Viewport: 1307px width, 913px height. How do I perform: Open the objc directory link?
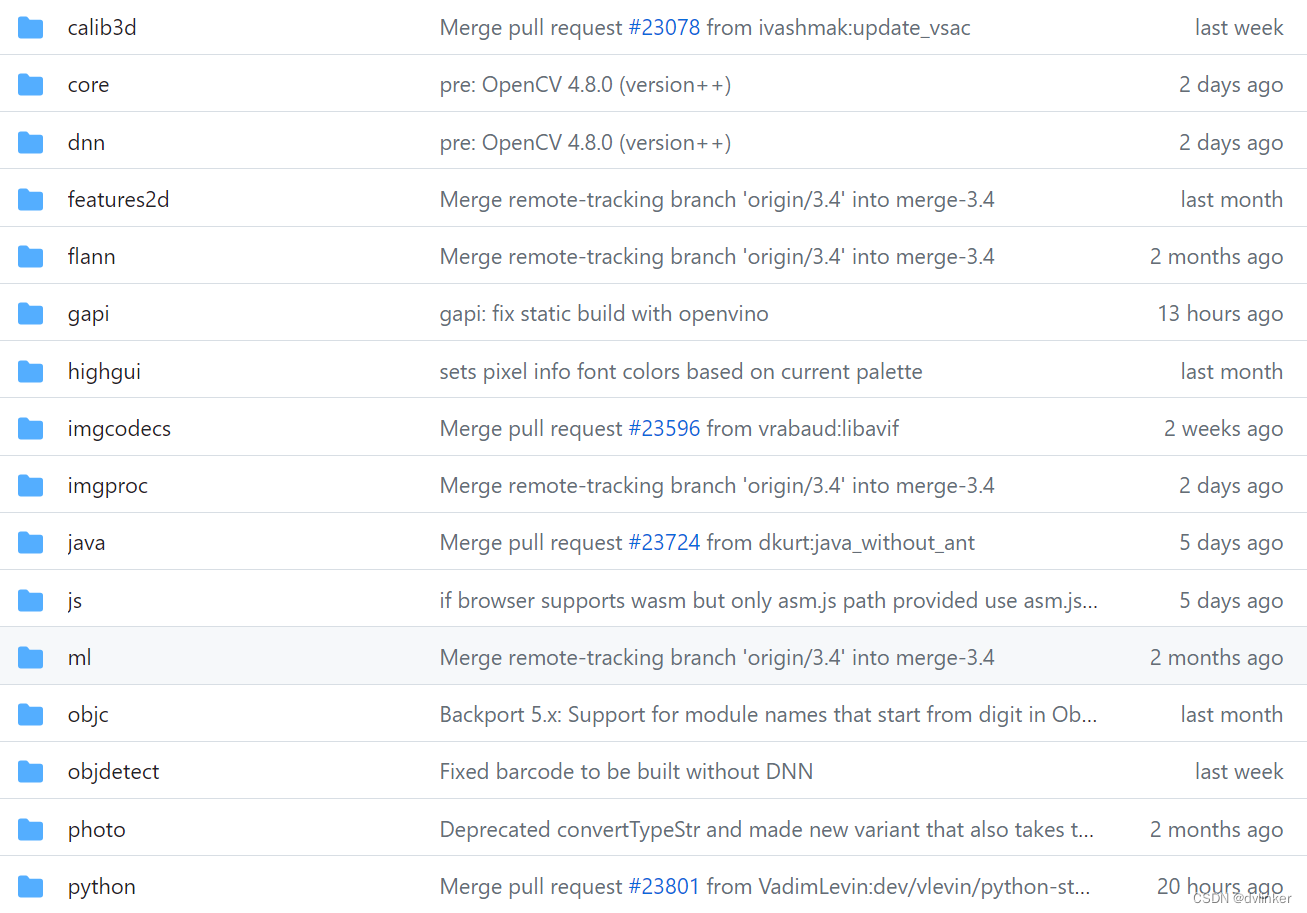pos(88,715)
